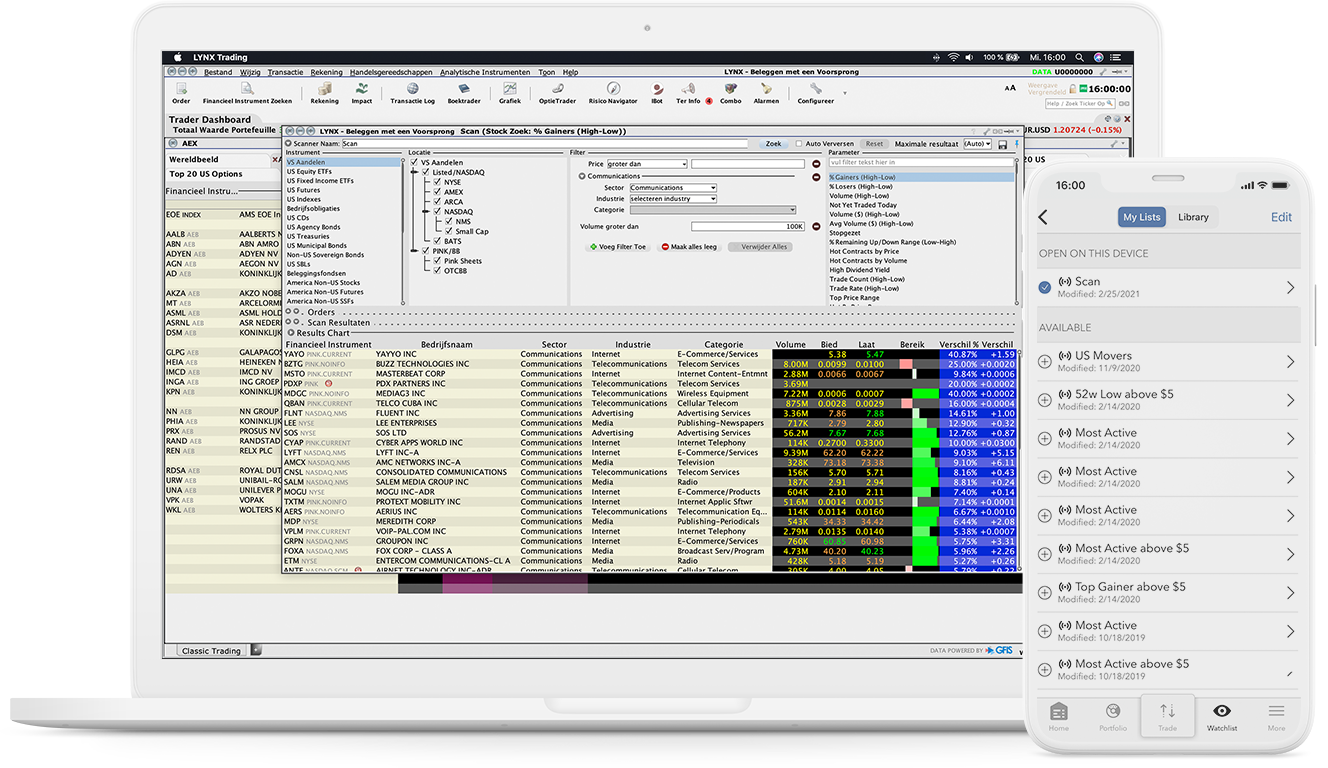The image size is (1328, 768).
Task: Toggle the Small Cap checkbox
Action: [x=448, y=231]
